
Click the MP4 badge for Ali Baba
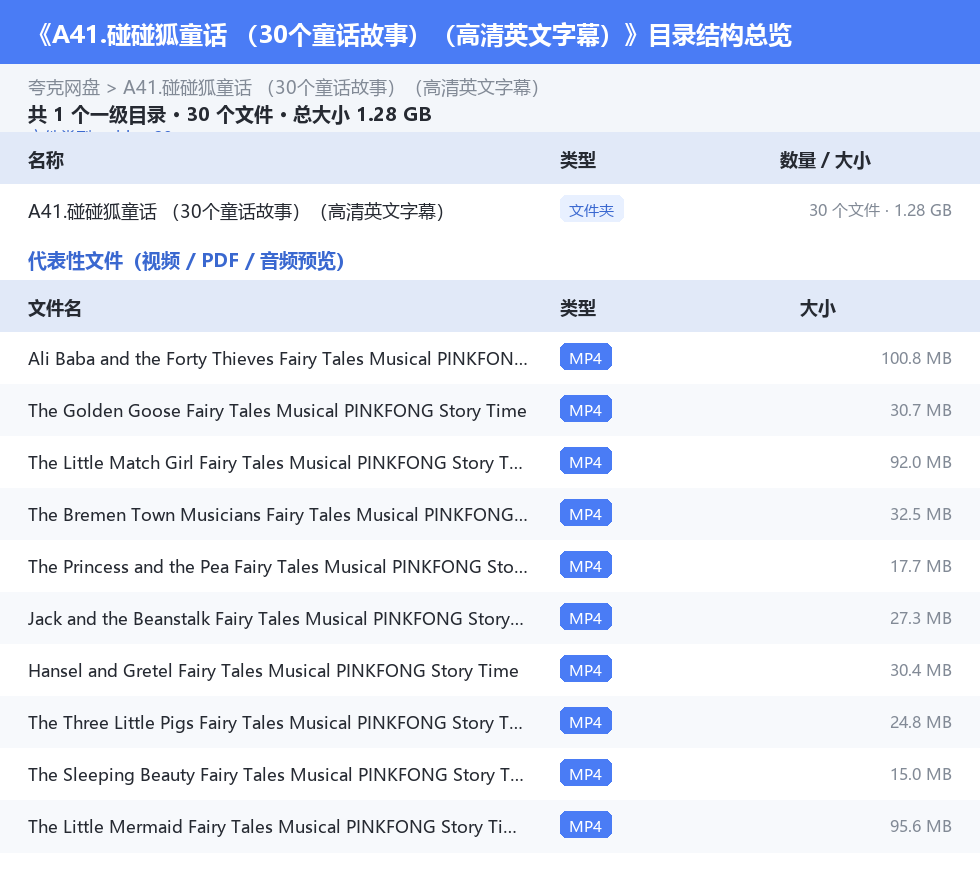(586, 358)
